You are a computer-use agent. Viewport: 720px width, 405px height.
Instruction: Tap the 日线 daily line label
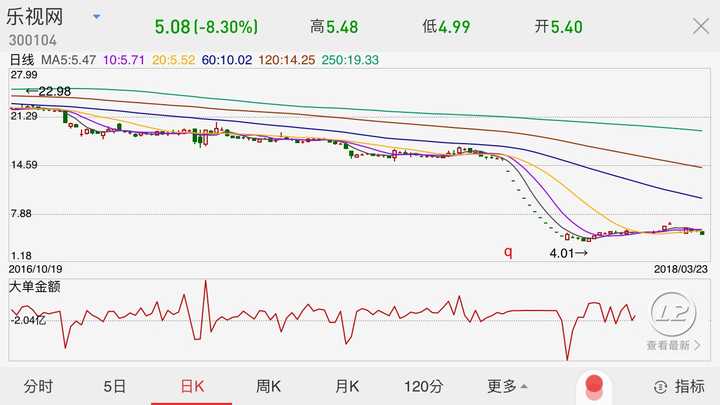click(x=22, y=60)
